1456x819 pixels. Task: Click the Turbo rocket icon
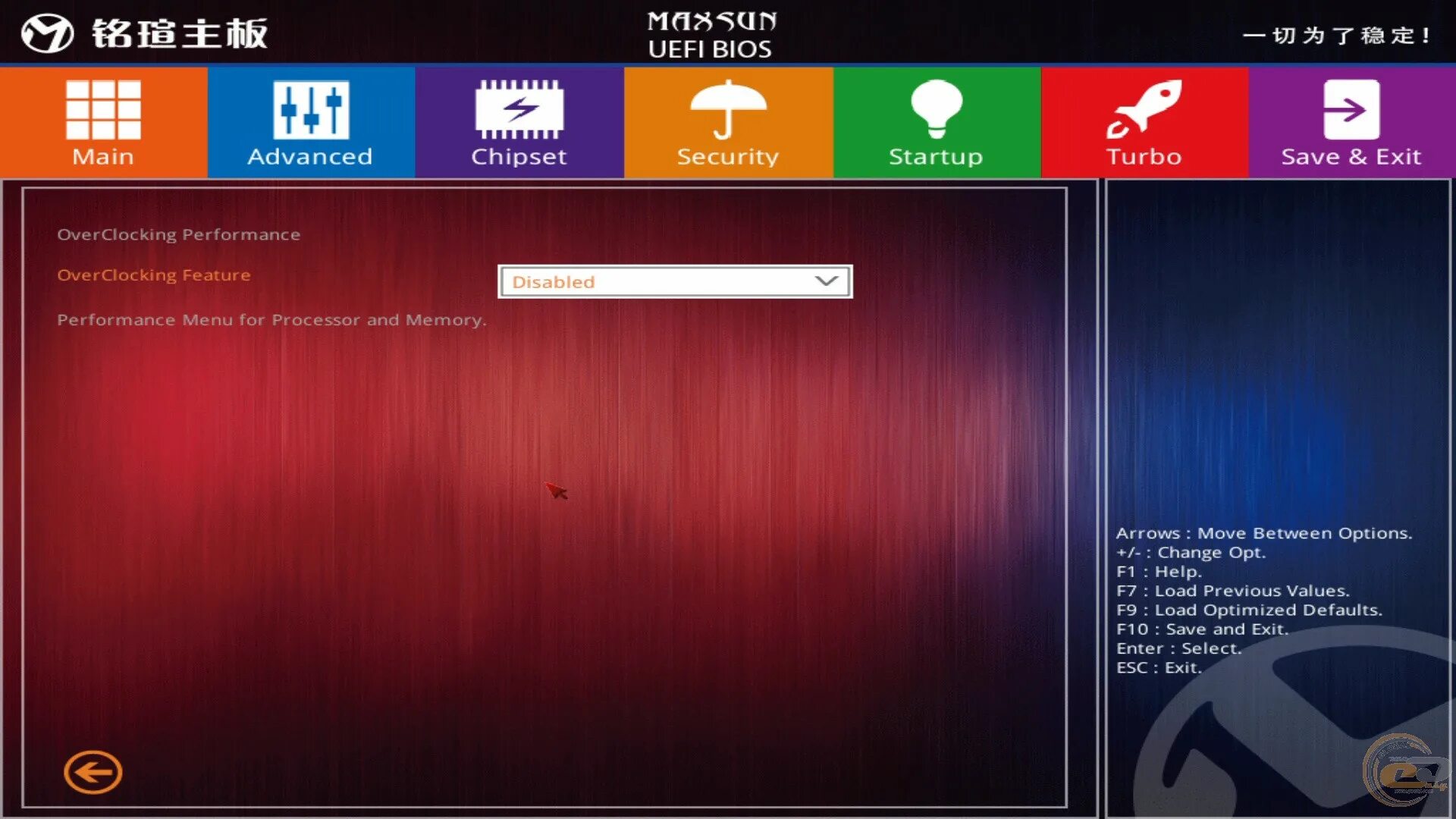pyautogui.click(x=1144, y=109)
